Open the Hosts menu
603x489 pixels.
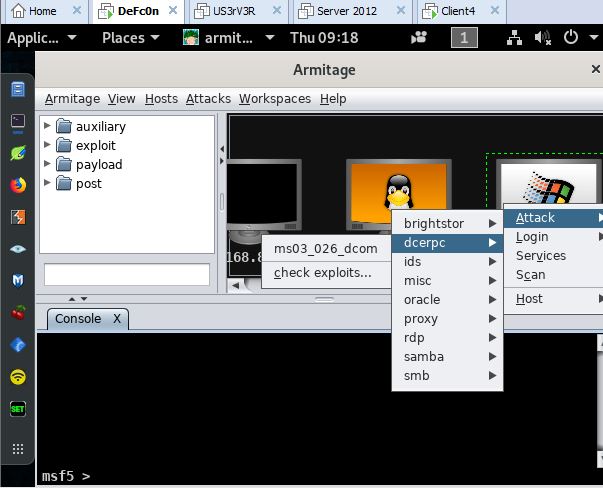click(x=162, y=99)
